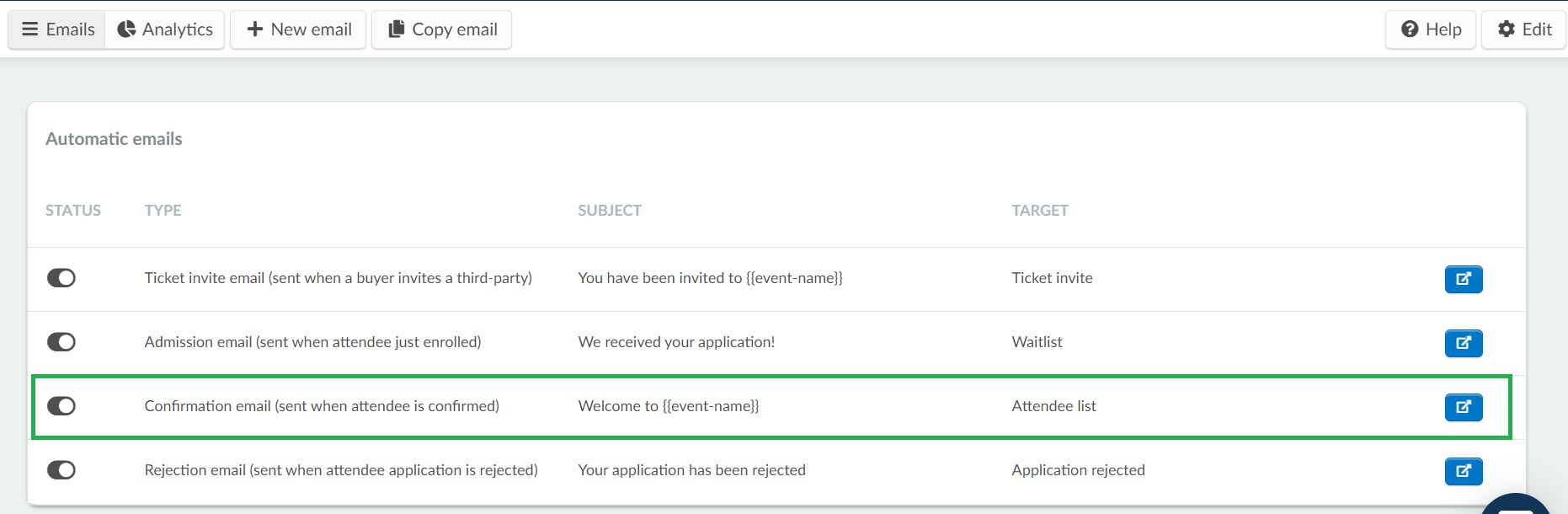Viewport: 1568px width, 514px height.
Task: Click the STATUS column header
Action: coord(73,211)
